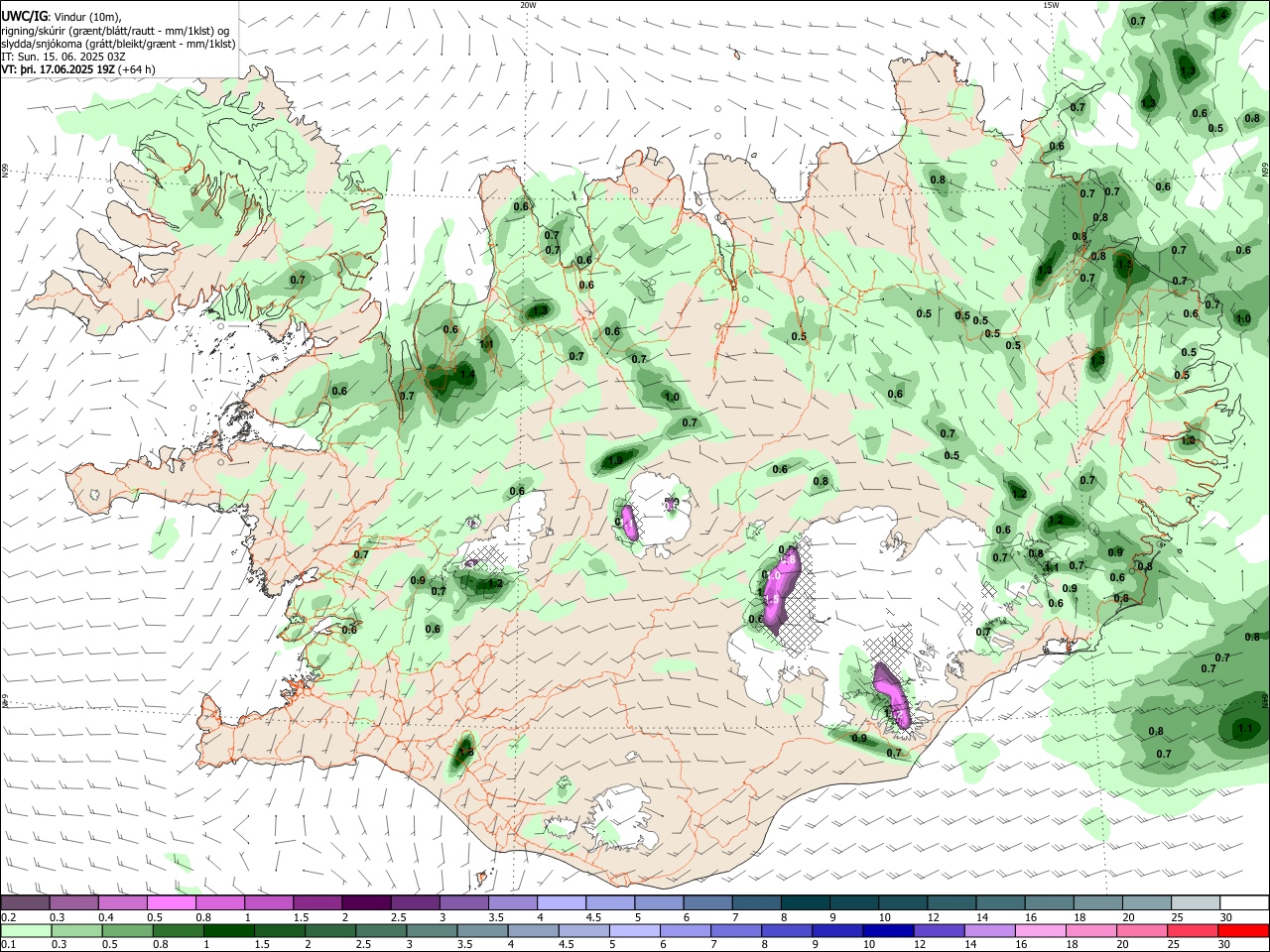Click the '15W' longitude label
This screenshot has height=952, width=1270.
pyautogui.click(x=1051, y=5)
